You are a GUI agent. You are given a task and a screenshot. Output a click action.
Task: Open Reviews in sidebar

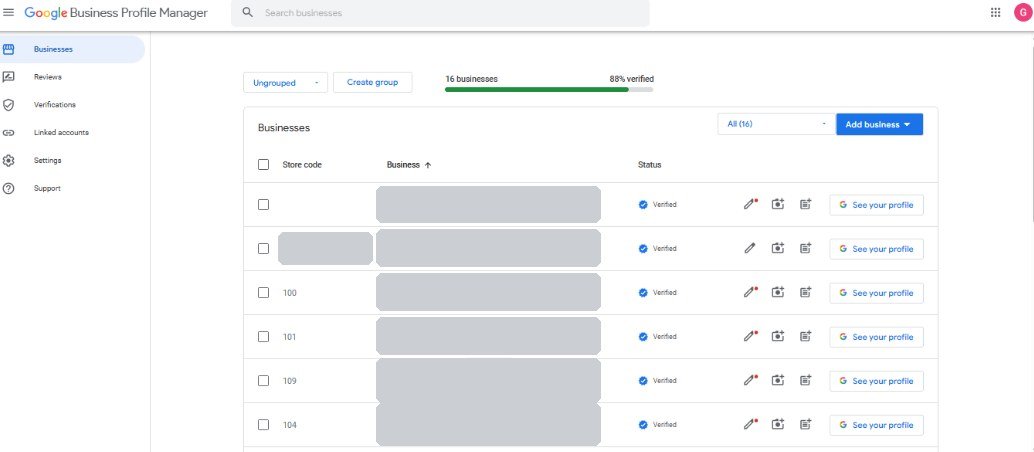(47, 77)
